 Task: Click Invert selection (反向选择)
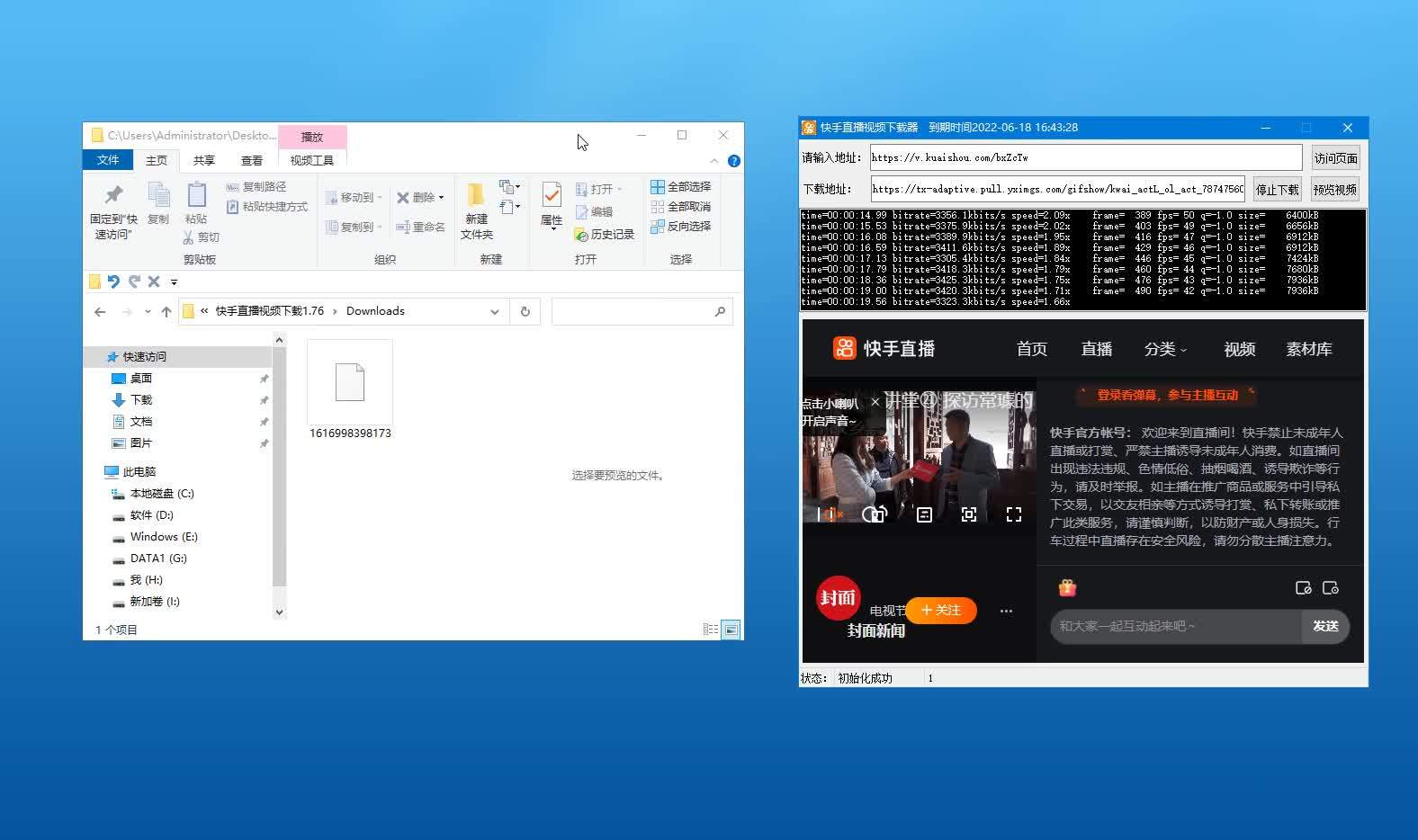(x=681, y=227)
